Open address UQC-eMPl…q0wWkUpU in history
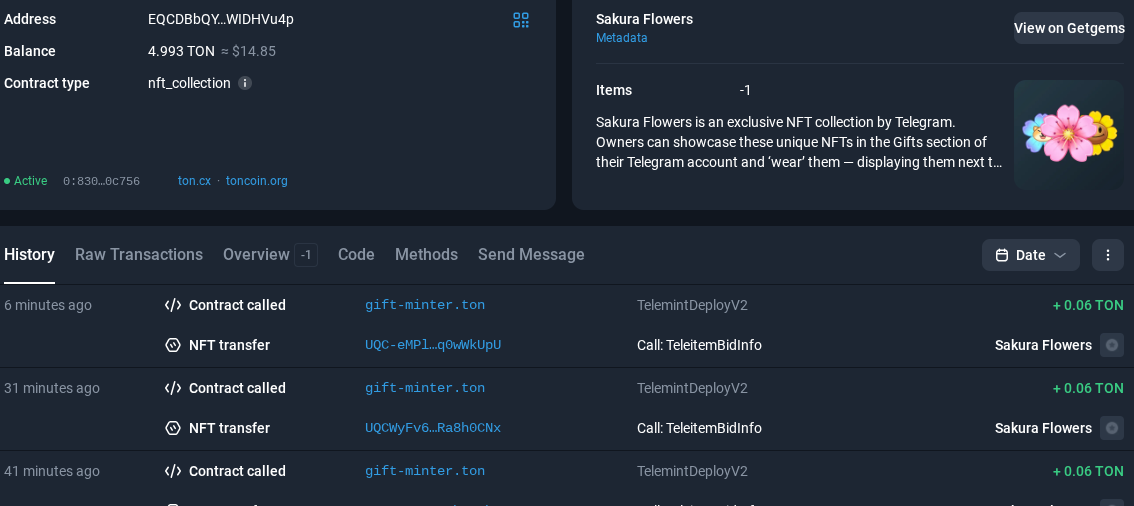The image size is (1134, 506). (x=433, y=345)
